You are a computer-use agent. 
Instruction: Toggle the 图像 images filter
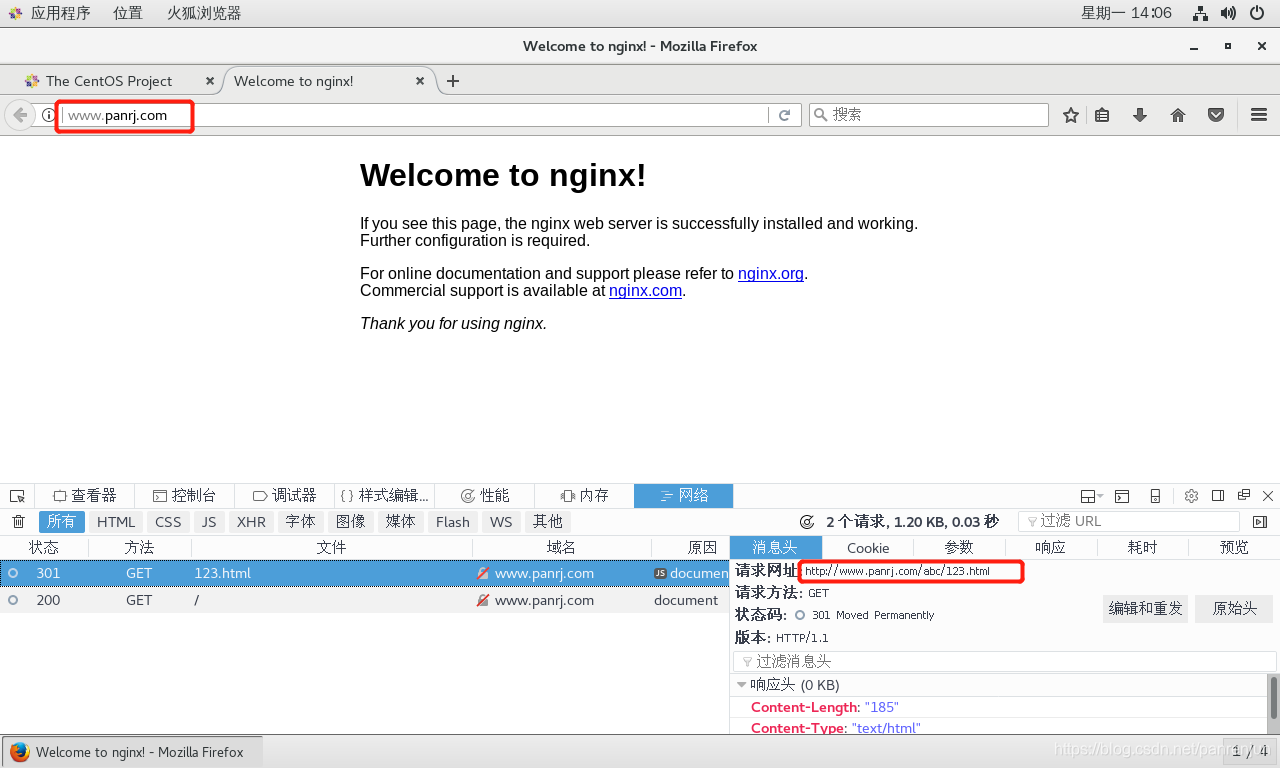351,522
